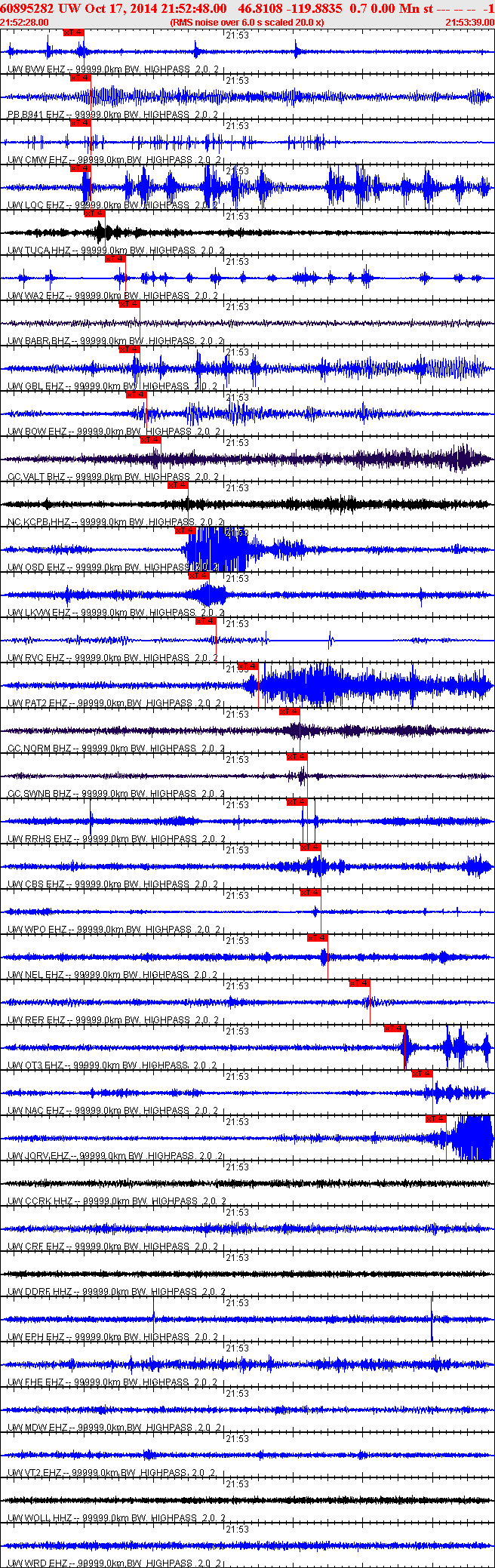
Task: Select the UW NAC EHZ station label
Action: [113, 1111]
